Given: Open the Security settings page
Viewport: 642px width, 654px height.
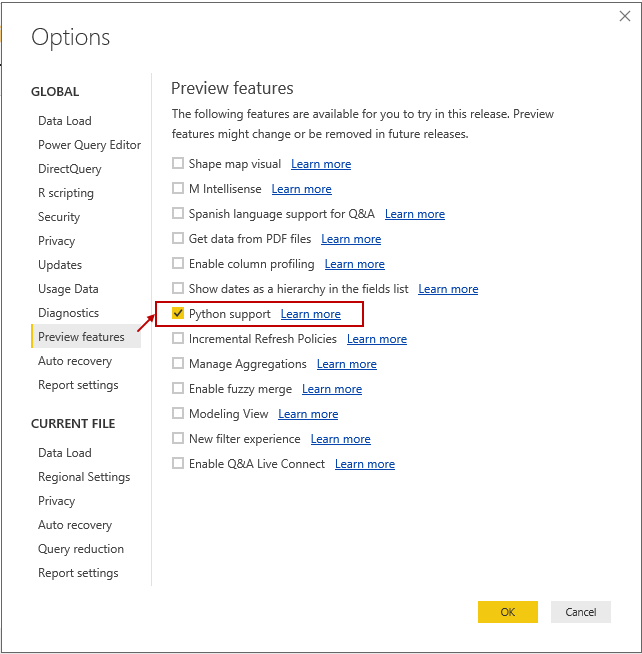Looking at the screenshot, I should click(x=59, y=217).
